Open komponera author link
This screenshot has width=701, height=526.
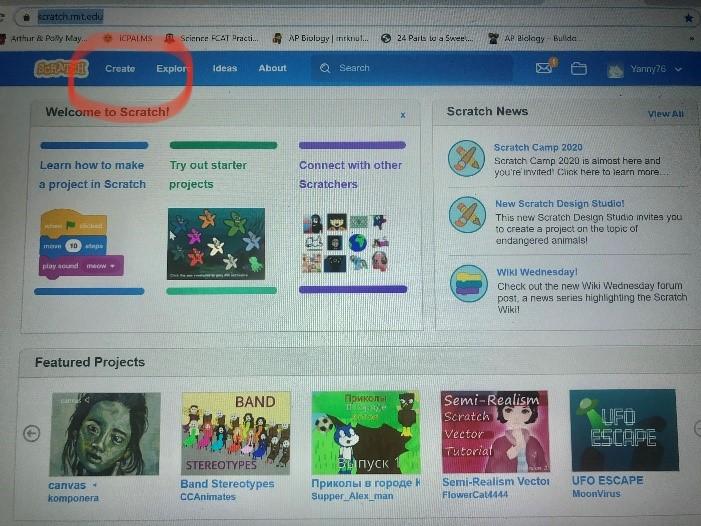73,498
